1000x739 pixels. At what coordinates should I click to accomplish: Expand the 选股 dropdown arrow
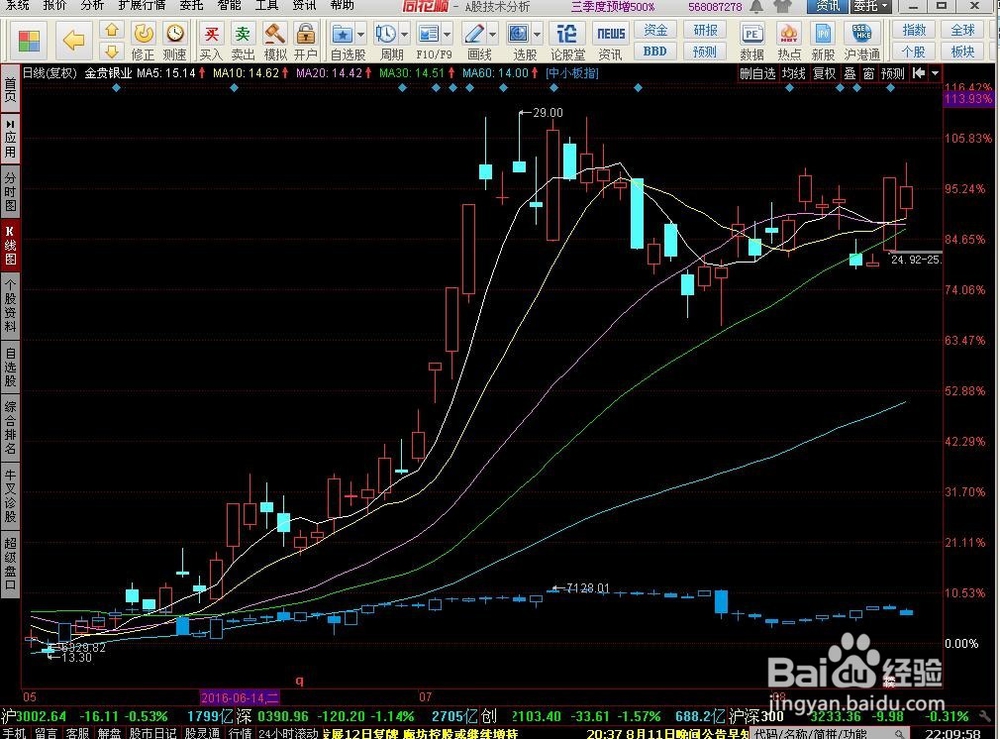point(536,34)
